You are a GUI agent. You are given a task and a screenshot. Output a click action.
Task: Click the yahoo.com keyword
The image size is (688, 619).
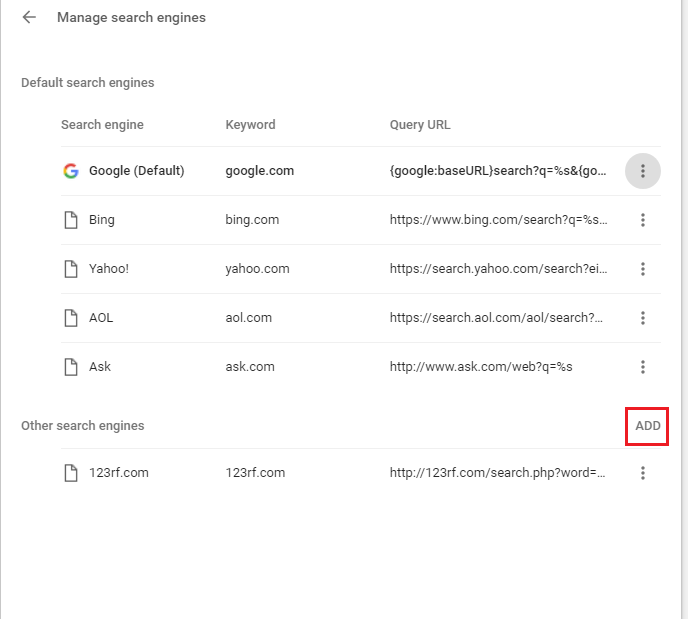pyautogui.click(x=257, y=268)
